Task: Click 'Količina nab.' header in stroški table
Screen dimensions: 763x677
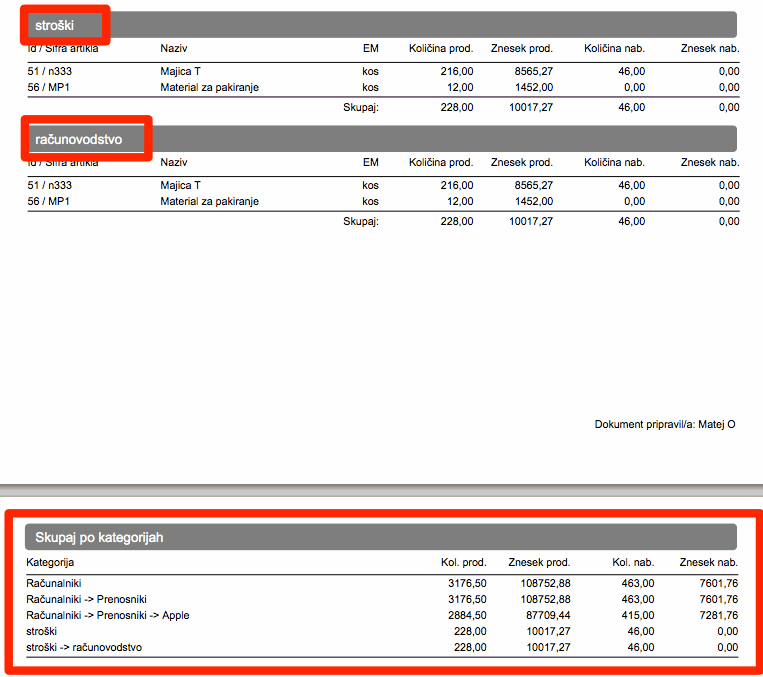Action: [x=615, y=48]
